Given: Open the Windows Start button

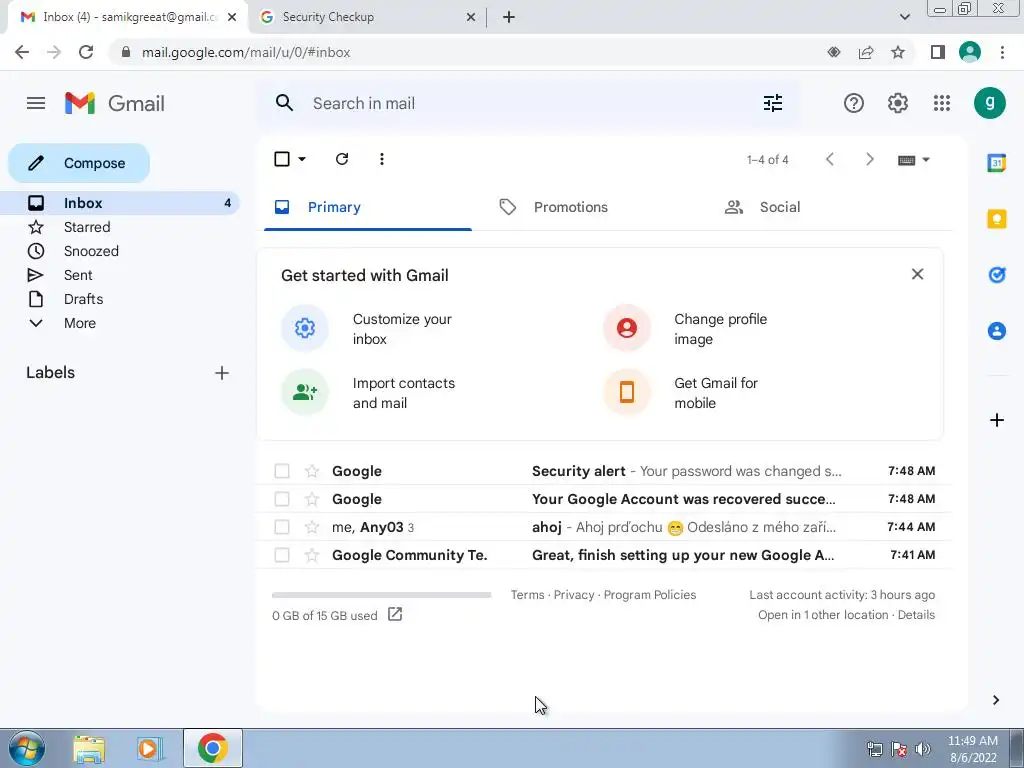Looking at the screenshot, I should tap(27, 748).
